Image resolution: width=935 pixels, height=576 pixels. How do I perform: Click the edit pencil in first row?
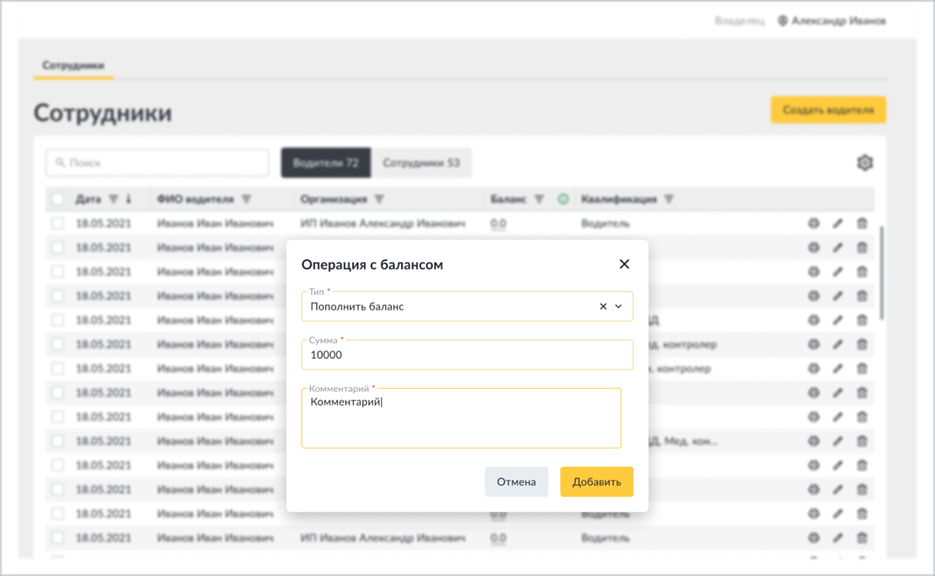pyautogui.click(x=838, y=224)
